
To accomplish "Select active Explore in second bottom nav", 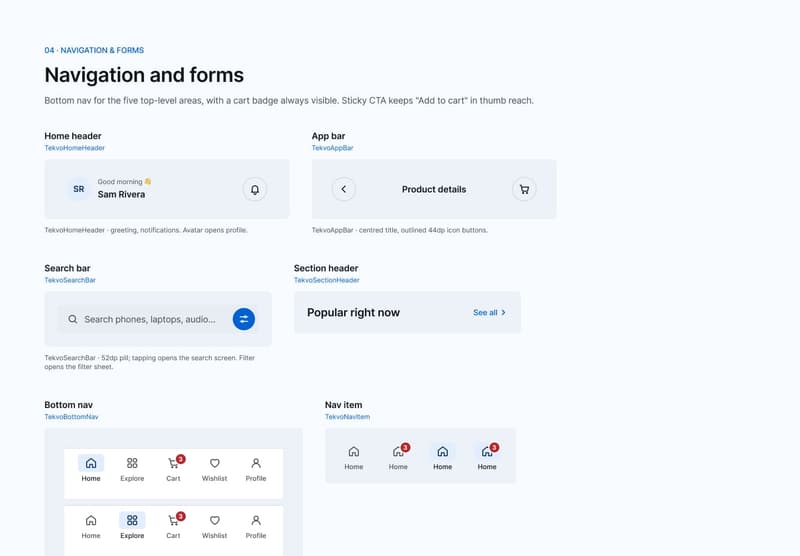I will [x=132, y=526].
